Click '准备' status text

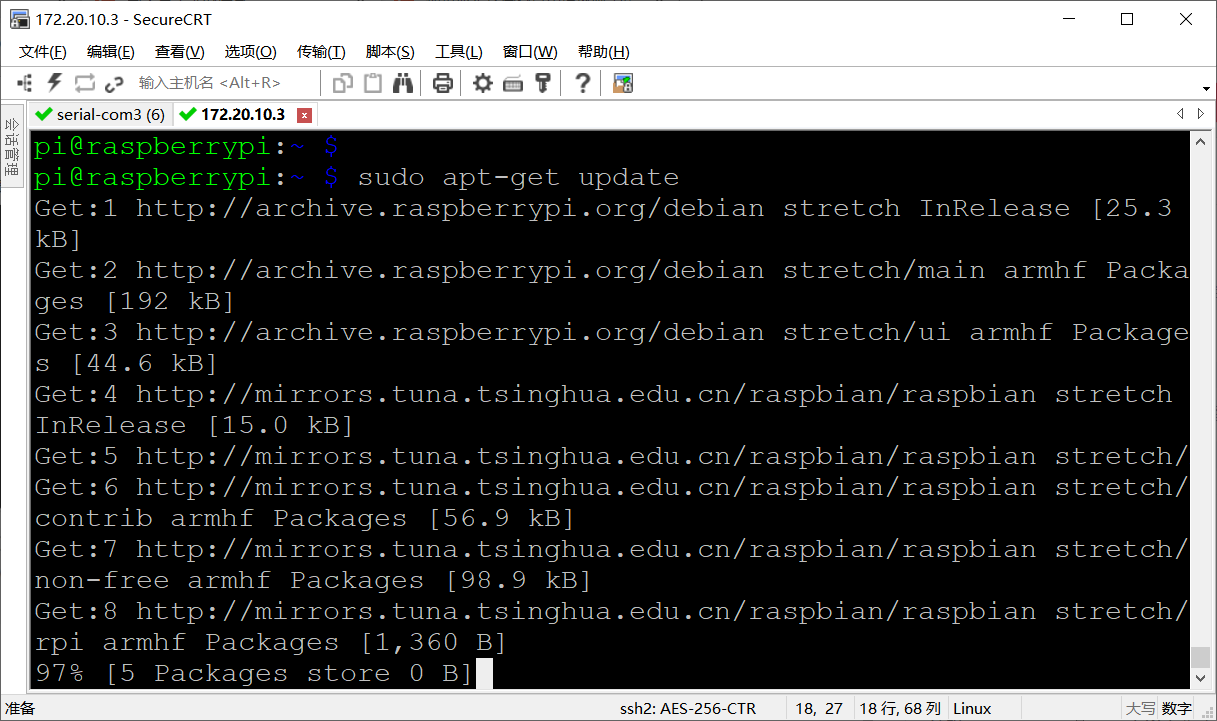(x=20, y=709)
